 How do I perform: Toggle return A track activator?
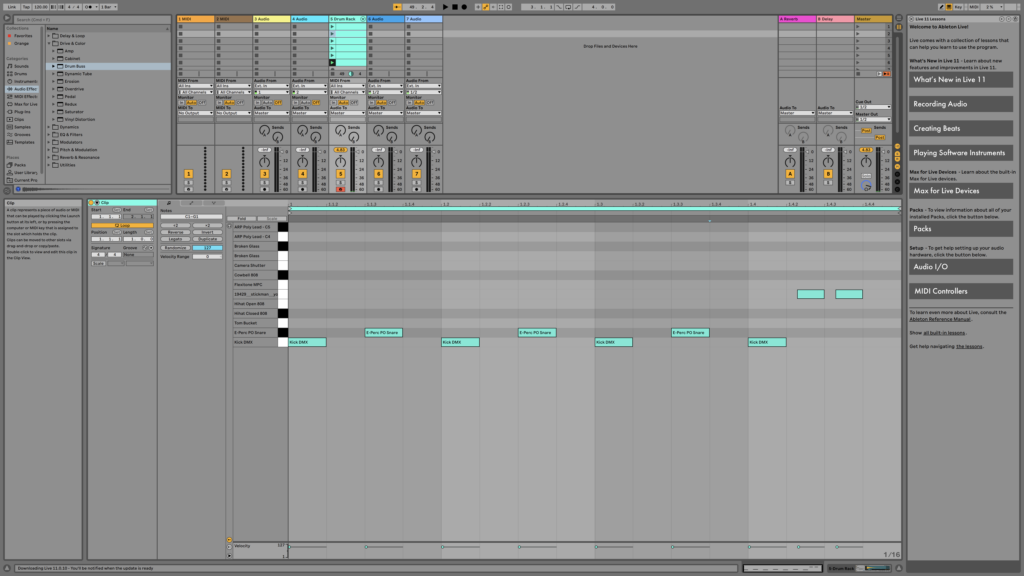[x=790, y=174]
